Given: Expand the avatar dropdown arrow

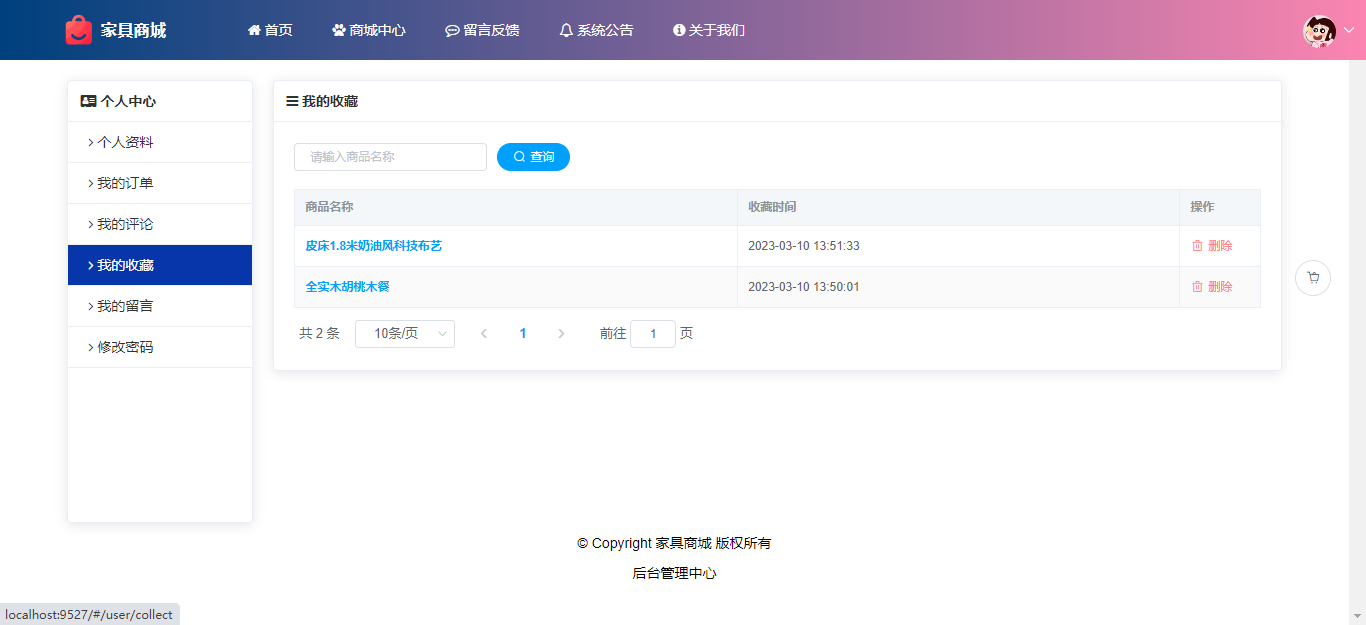Looking at the screenshot, I should pos(1348,31).
